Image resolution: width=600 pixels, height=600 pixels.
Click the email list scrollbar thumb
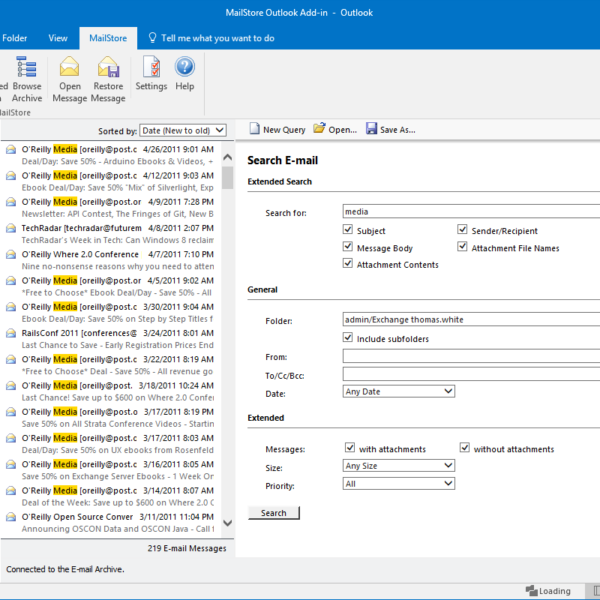click(228, 178)
